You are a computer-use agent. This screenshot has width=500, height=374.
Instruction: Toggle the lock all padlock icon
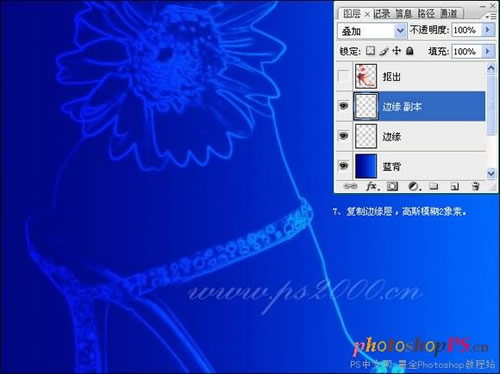pyautogui.click(x=410, y=51)
